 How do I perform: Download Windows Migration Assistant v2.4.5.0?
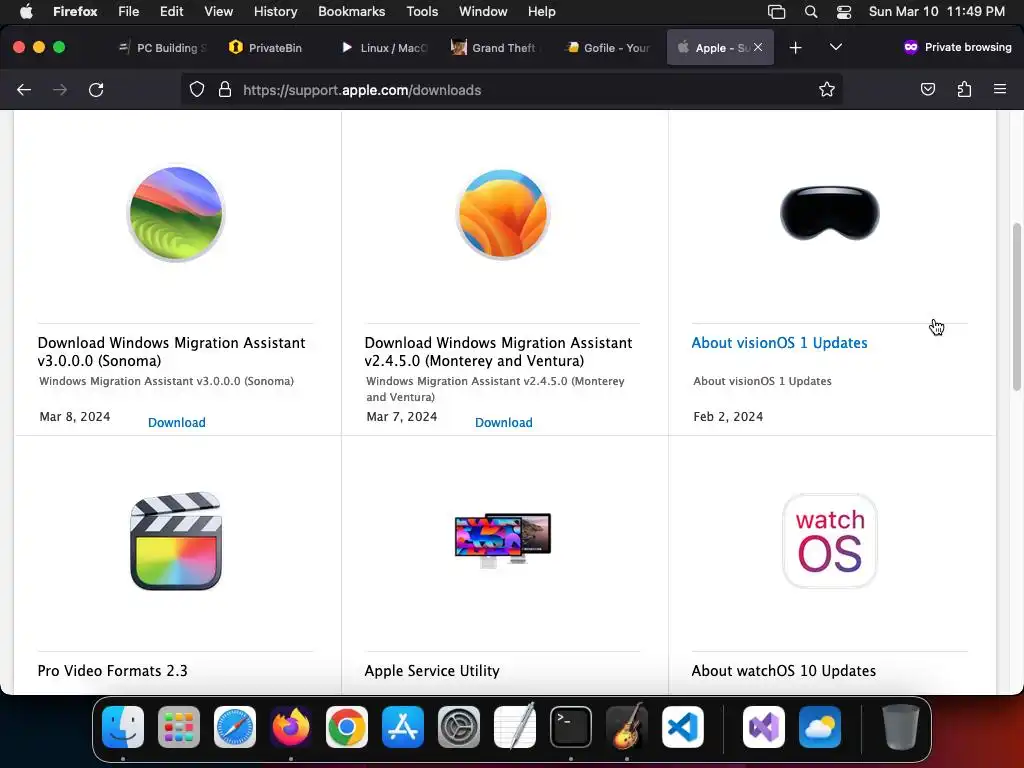[x=504, y=423]
